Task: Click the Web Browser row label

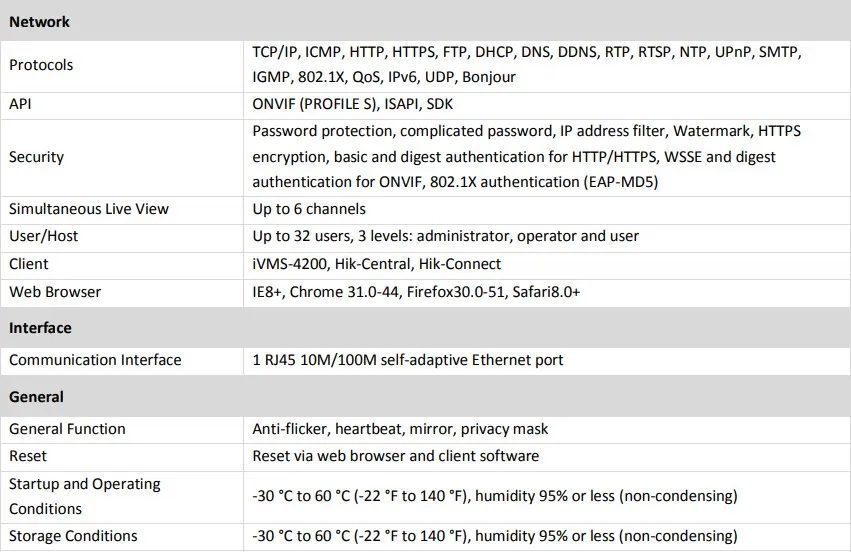Action: point(55,292)
